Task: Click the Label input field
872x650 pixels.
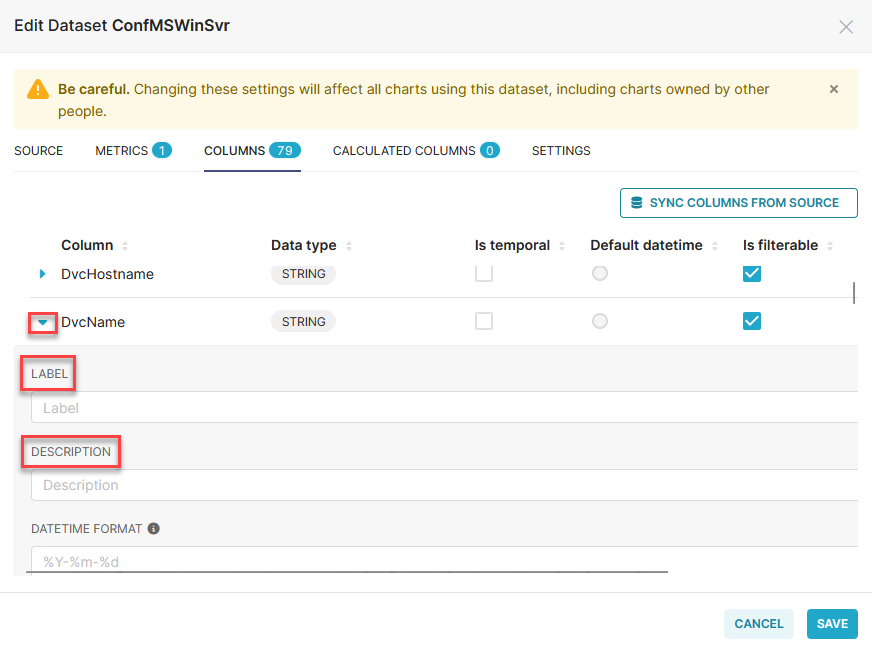Action: [444, 407]
